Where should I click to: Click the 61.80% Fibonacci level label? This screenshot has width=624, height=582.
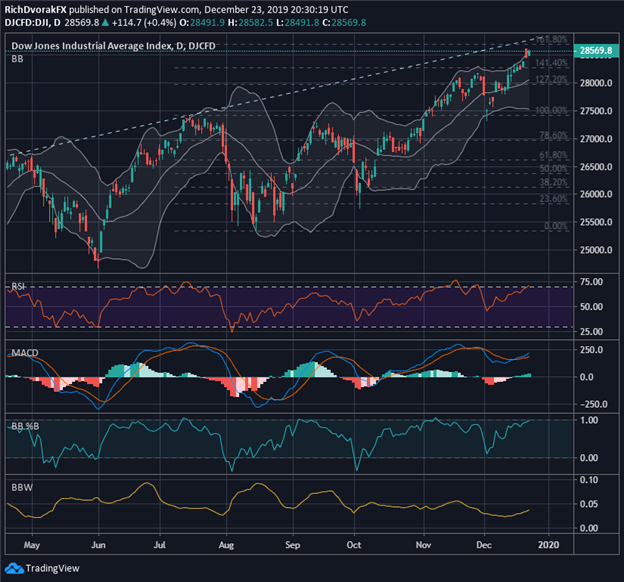tap(554, 155)
